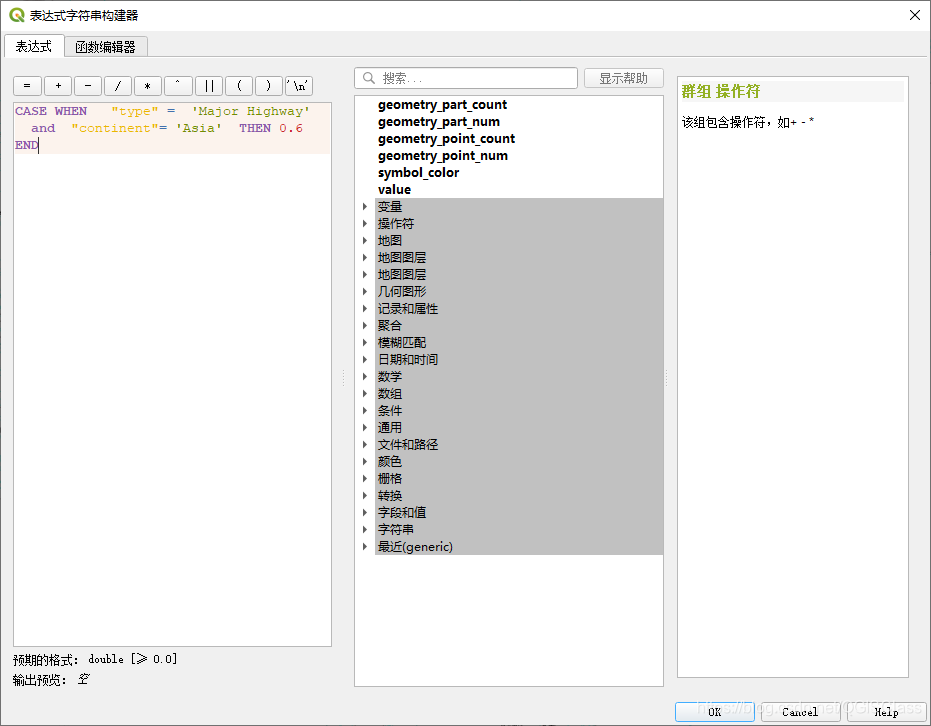Insert the multiplication asterisk operator
The image size is (931, 726).
pyautogui.click(x=148, y=86)
